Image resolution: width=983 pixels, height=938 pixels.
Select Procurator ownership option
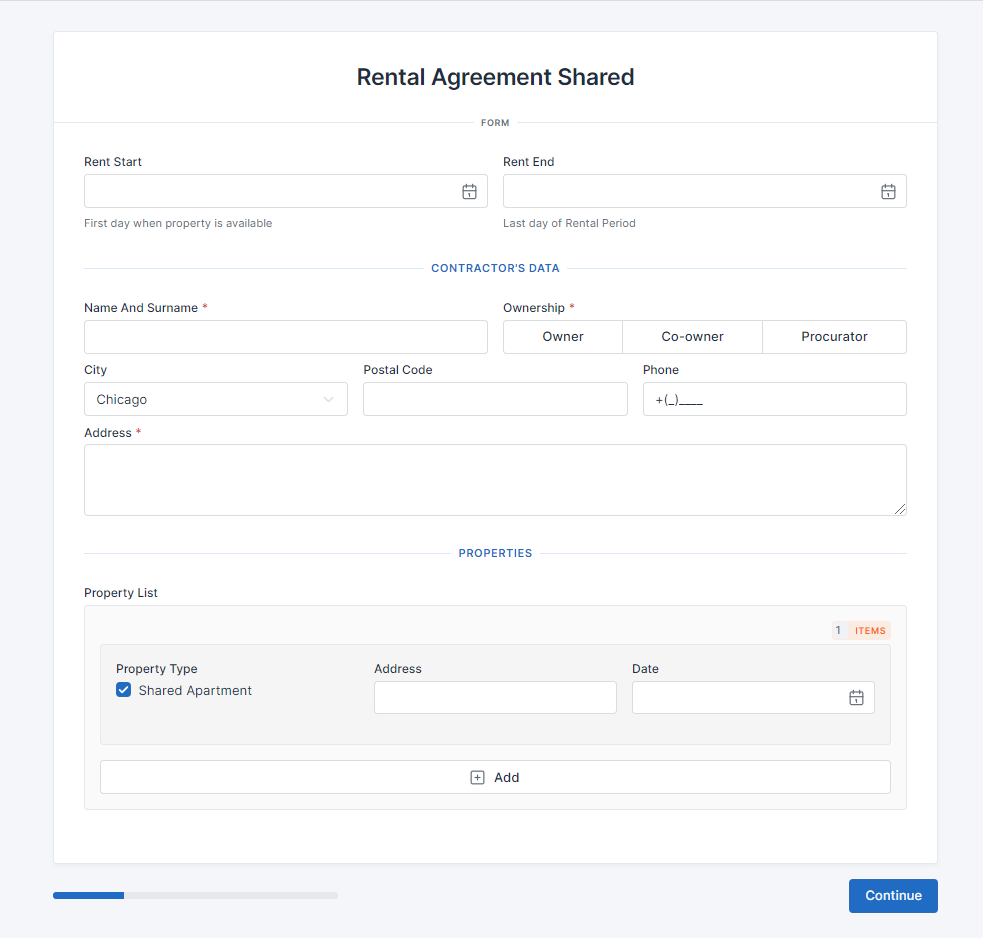834,337
